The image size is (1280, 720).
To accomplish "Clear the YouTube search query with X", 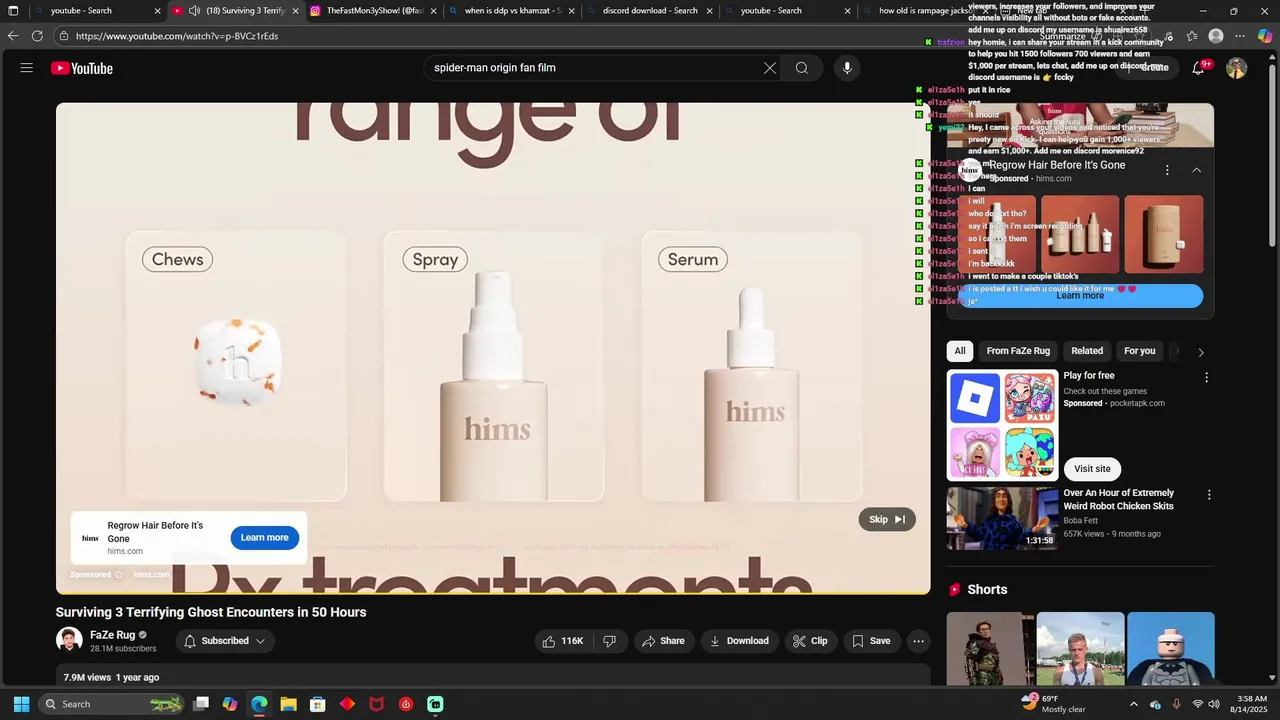I will click(770, 68).
